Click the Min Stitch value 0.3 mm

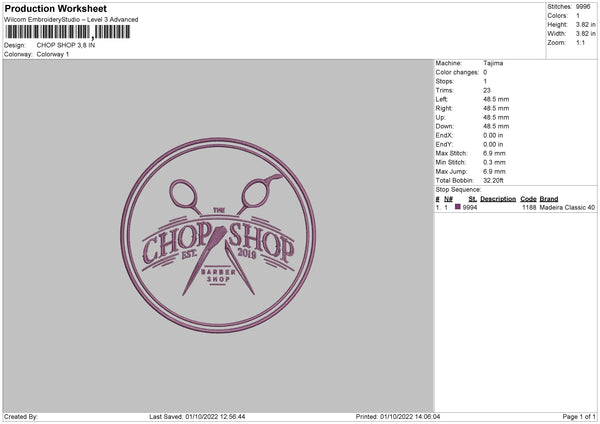click(494, 162)
